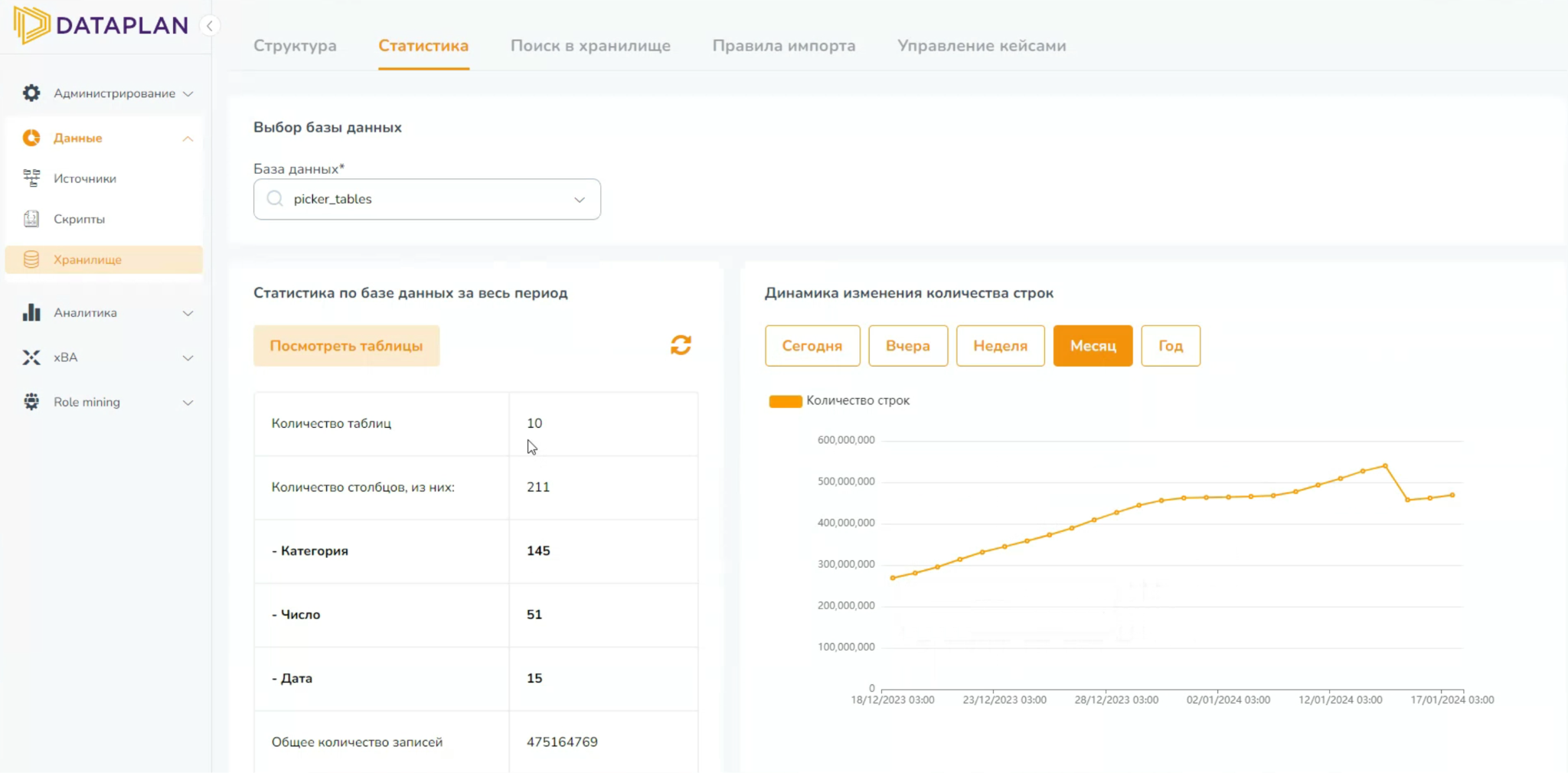This screenshot has width=1568, height=773.
Task: Go to the Правила импорта tab
Action: [x=784, y=46]
